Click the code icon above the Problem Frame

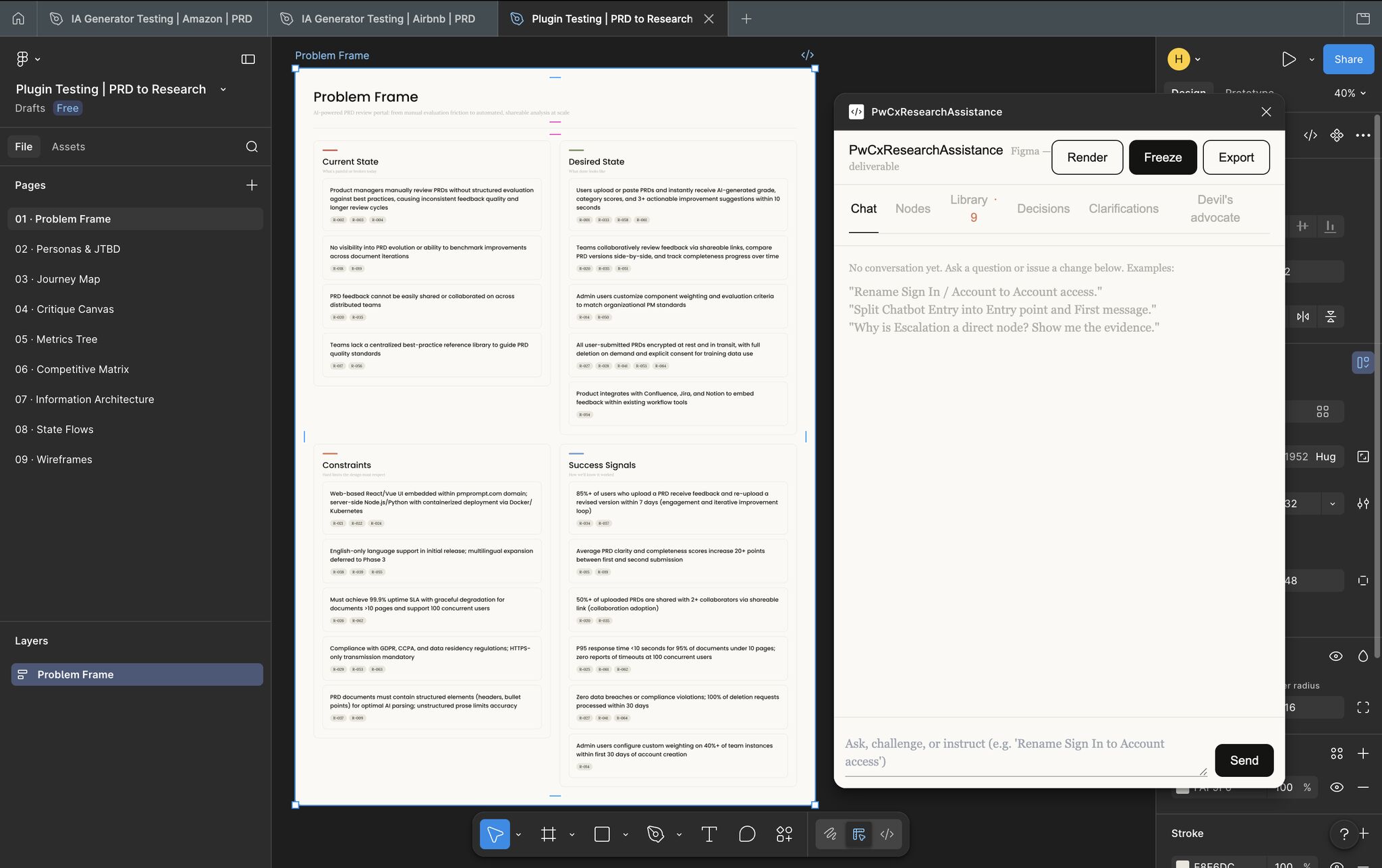tap(807, 55)
